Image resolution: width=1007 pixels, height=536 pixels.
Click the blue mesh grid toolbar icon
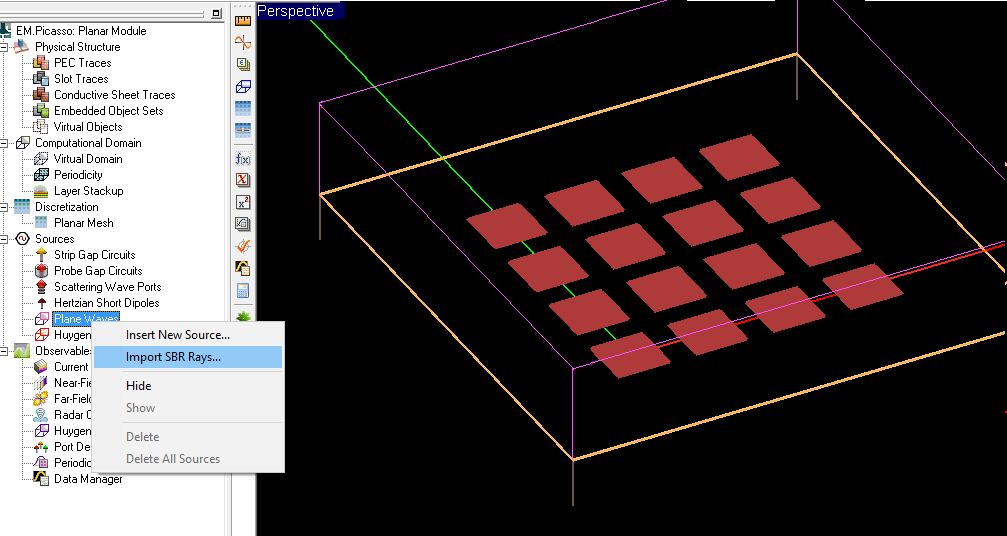pos(242,108)
